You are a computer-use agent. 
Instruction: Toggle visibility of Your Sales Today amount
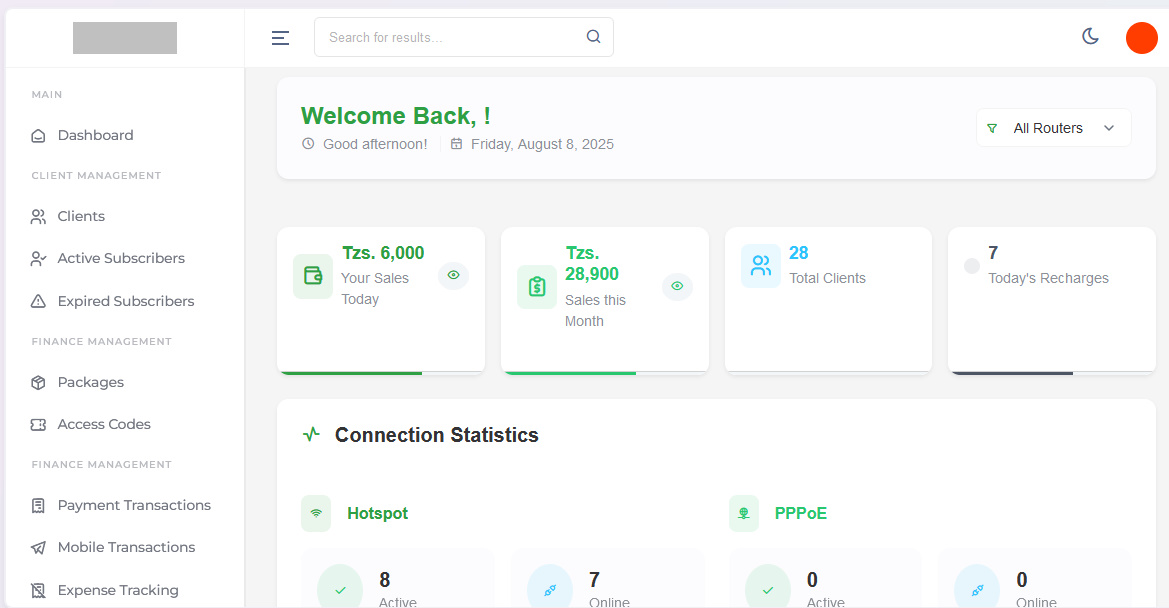point(453,275)
